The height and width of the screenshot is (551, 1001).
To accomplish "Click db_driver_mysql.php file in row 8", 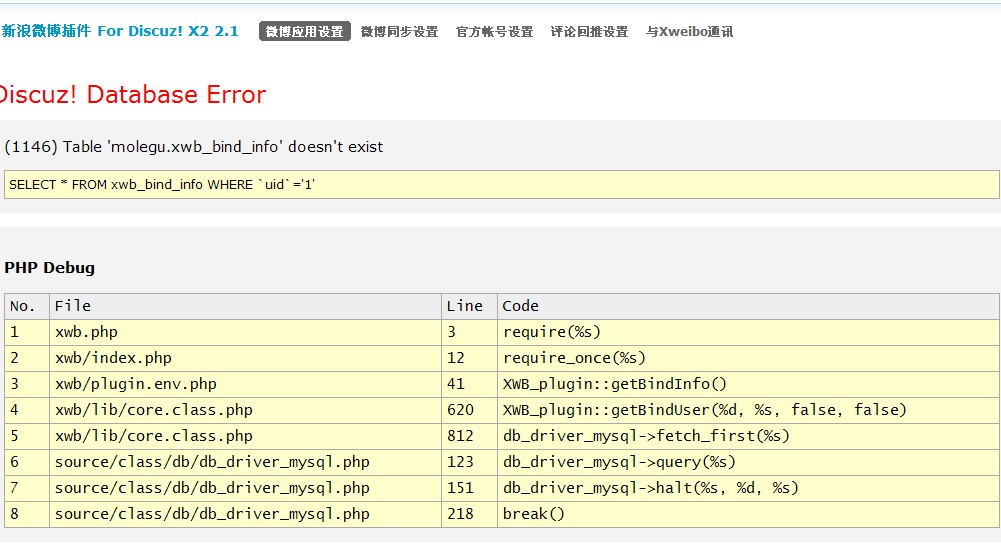I will (245, 515).
